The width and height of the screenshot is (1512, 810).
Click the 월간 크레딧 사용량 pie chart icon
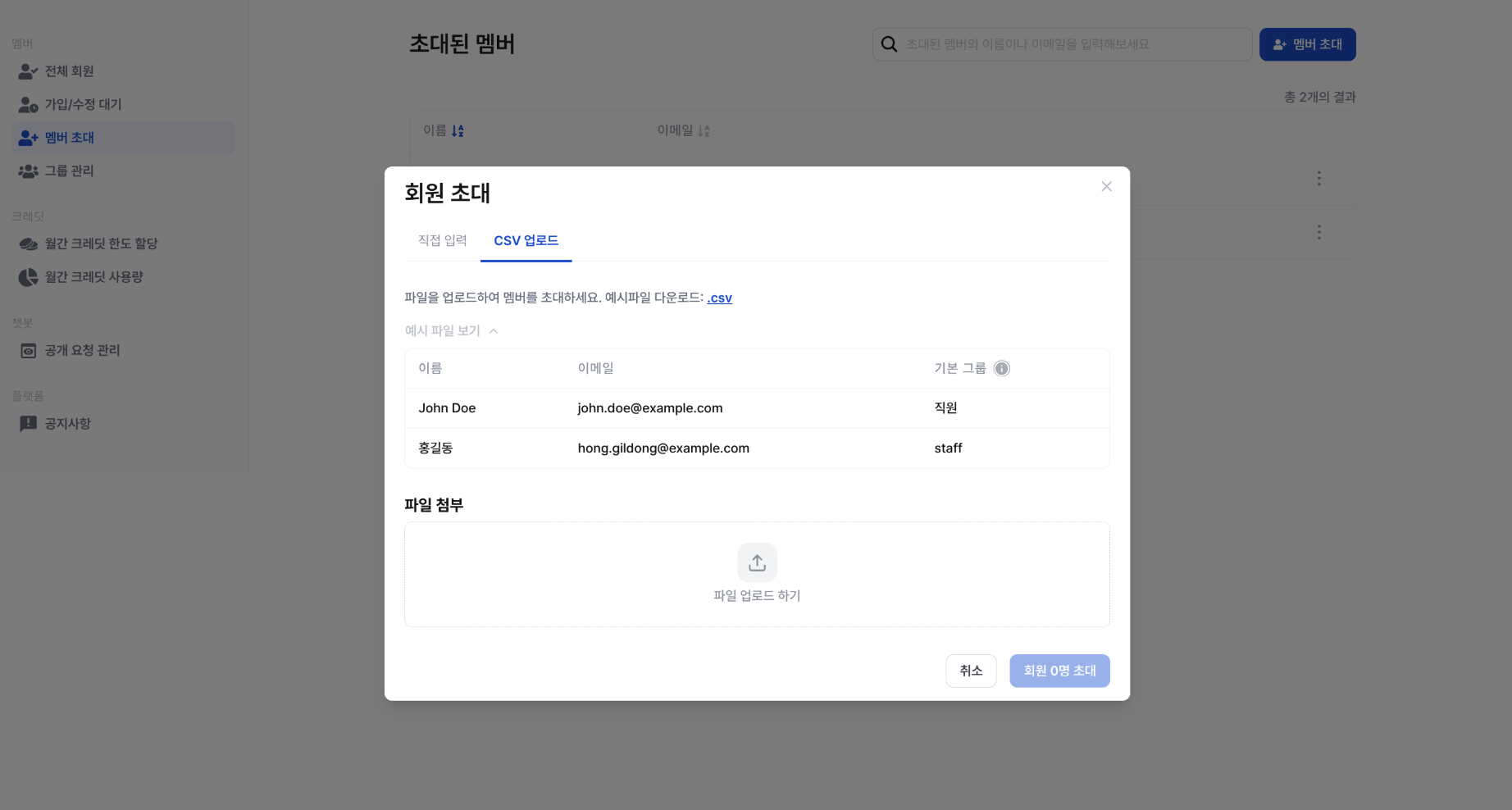tap(28, 277)
